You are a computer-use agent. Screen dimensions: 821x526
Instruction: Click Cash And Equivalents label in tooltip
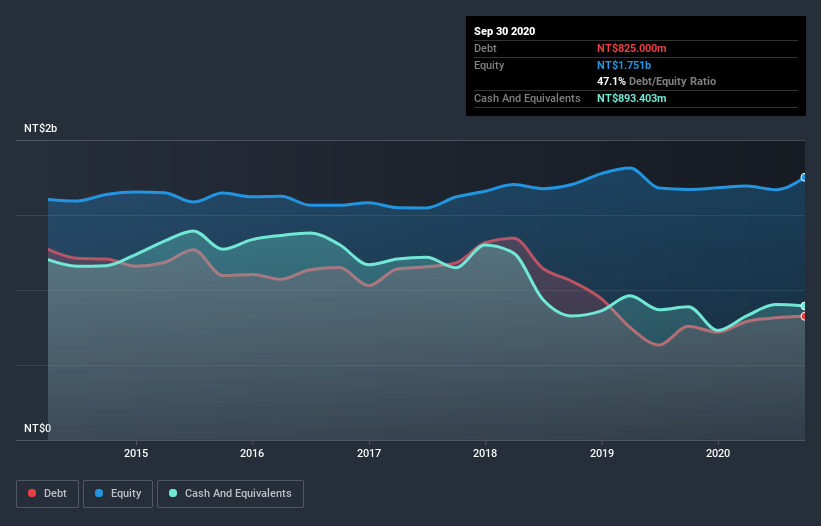click(527, 98)
